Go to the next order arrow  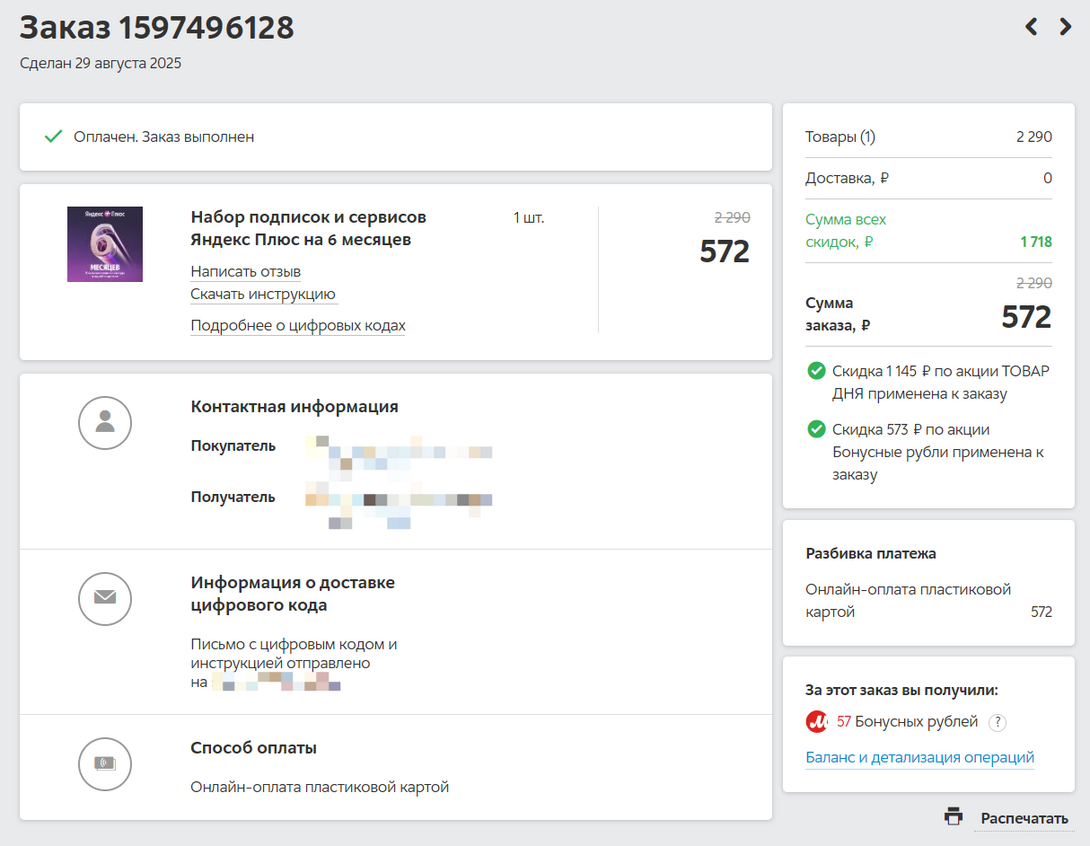coord(1065,27)
